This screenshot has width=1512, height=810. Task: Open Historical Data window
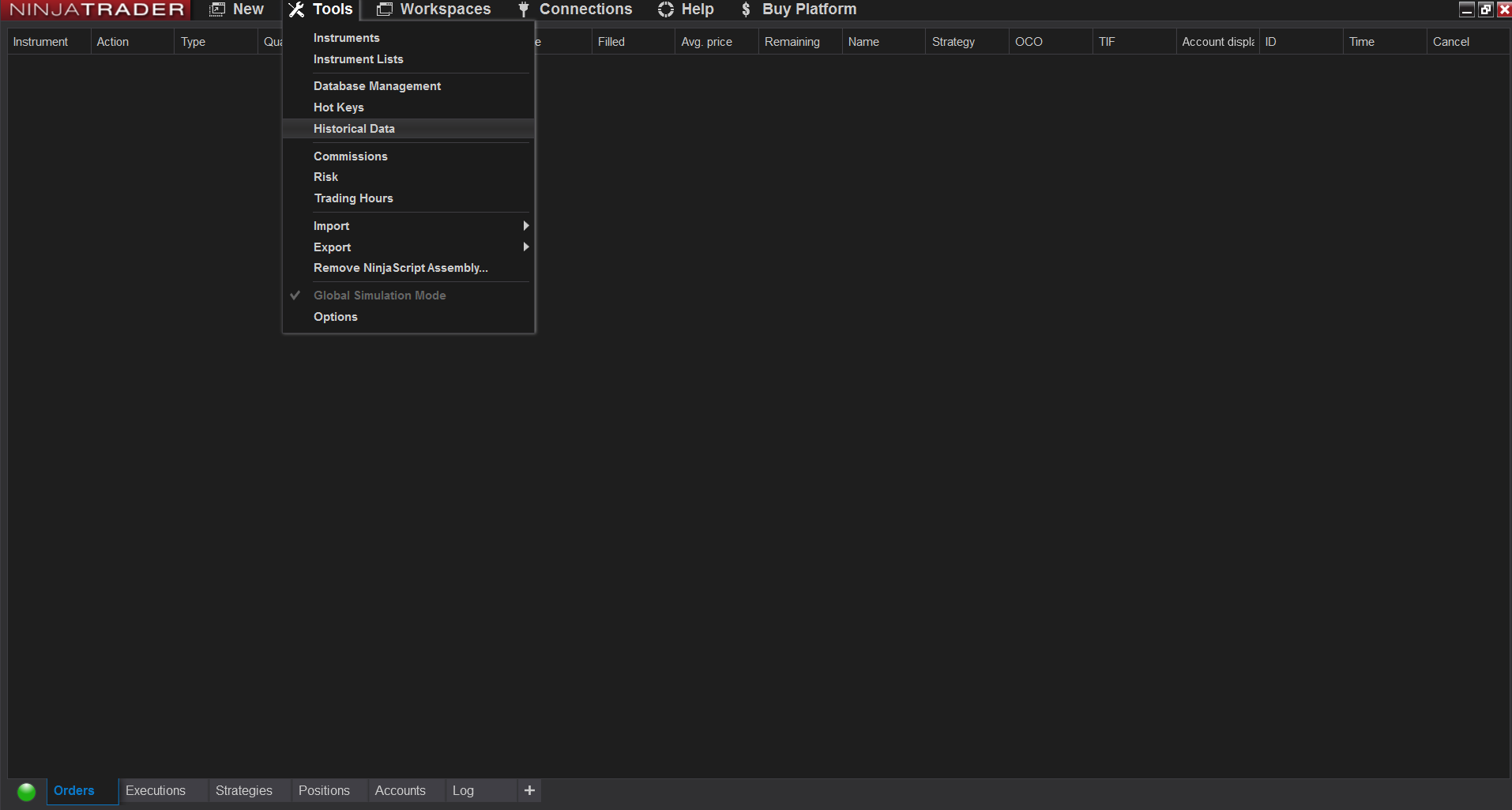(x=408, y=129)
